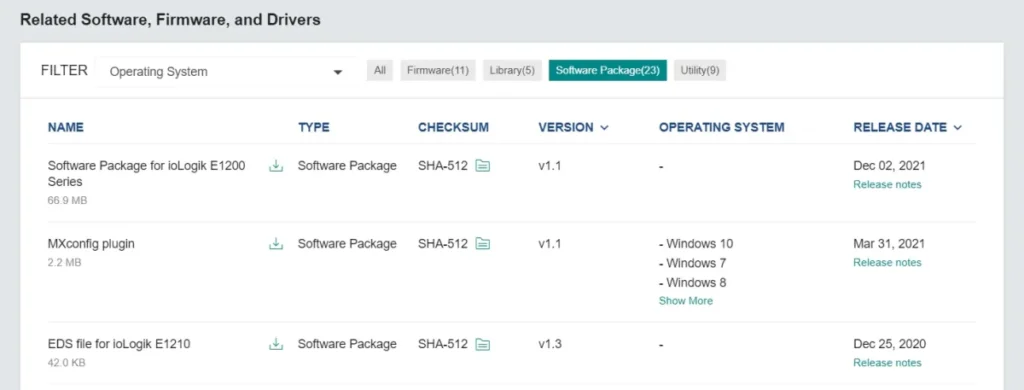Sort the list by the Version column
This screenshot has width=1024, height=390.
573,127
